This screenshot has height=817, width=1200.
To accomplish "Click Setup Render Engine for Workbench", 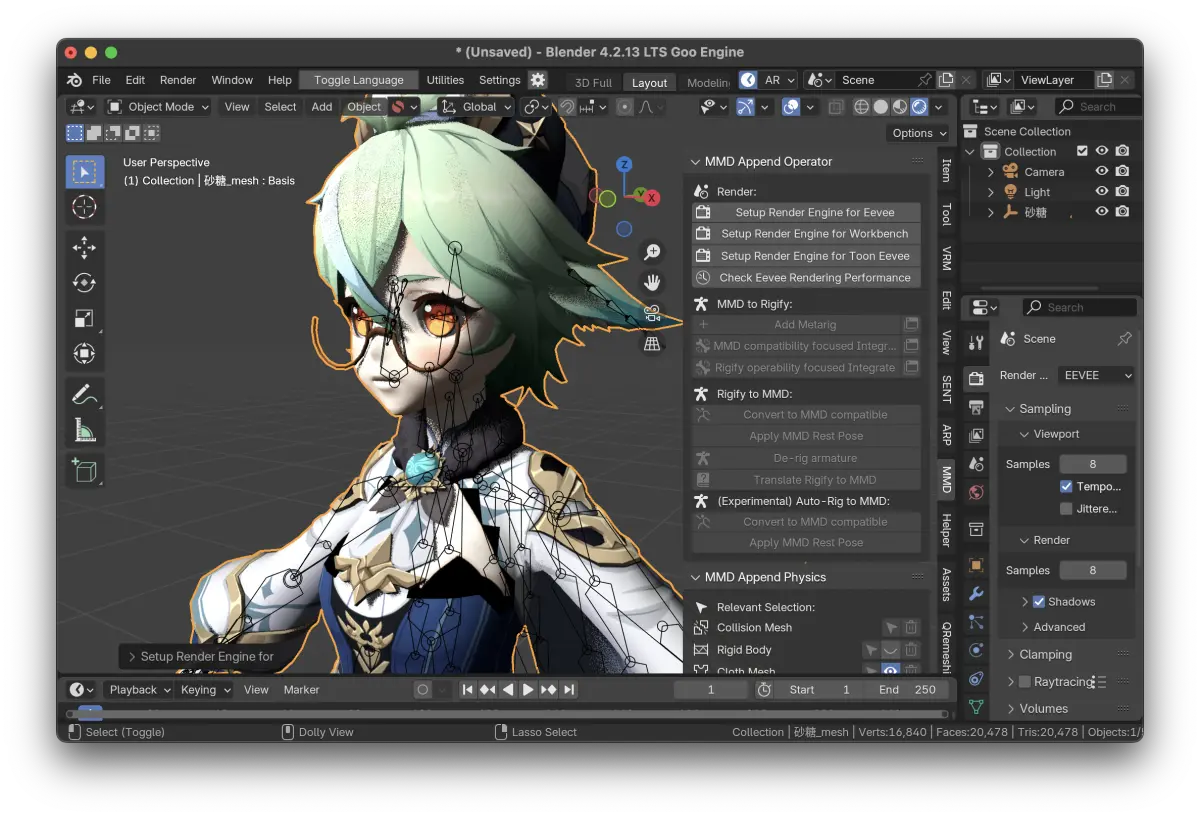I will tap(806, 234).
